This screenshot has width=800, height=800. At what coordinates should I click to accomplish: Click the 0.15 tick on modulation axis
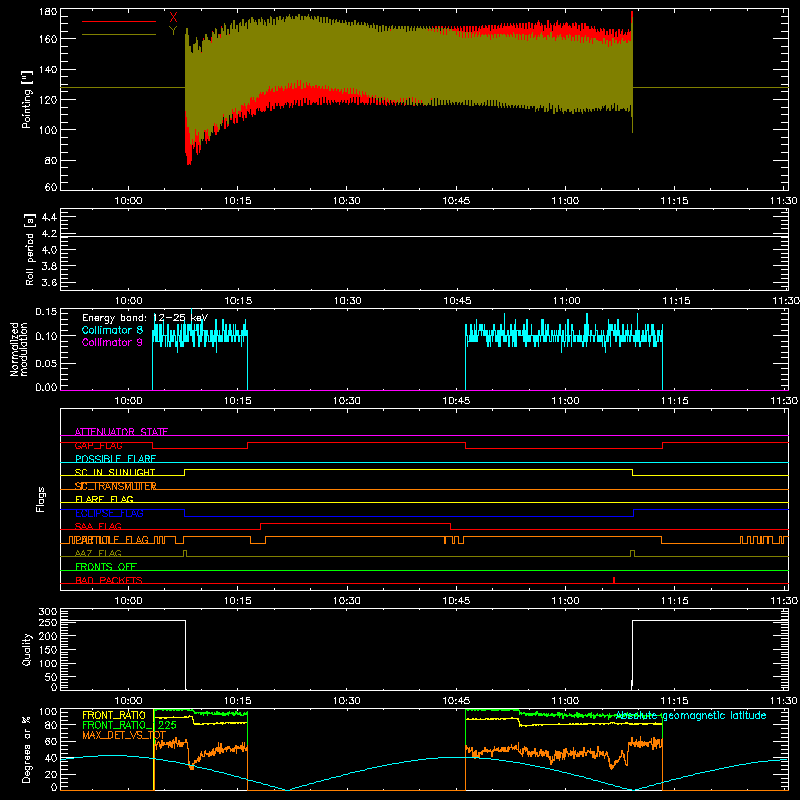(x=46, y=312)
